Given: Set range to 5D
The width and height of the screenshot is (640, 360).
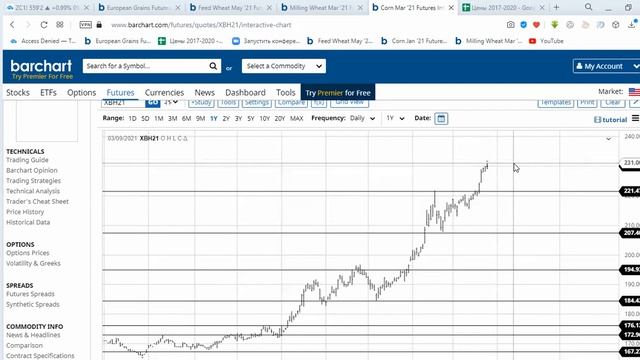Looking at the screenshot, I should pos(145,118).
